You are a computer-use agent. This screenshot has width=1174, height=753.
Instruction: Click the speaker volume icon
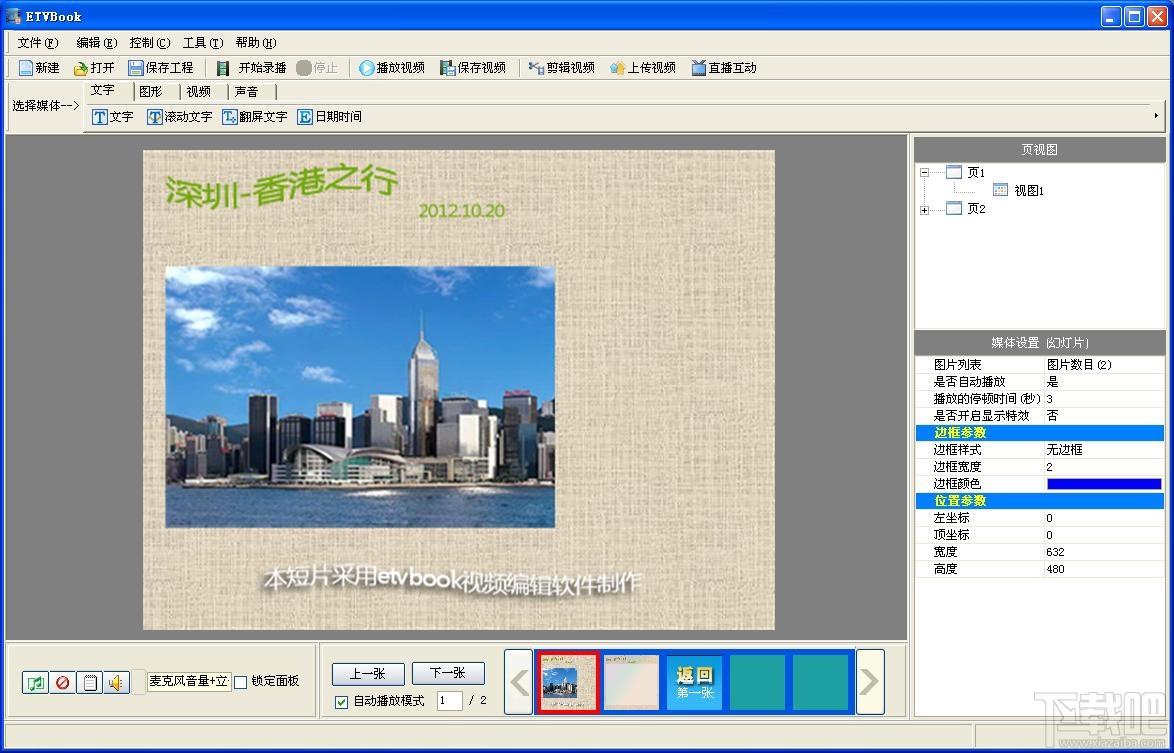(116, 682)
